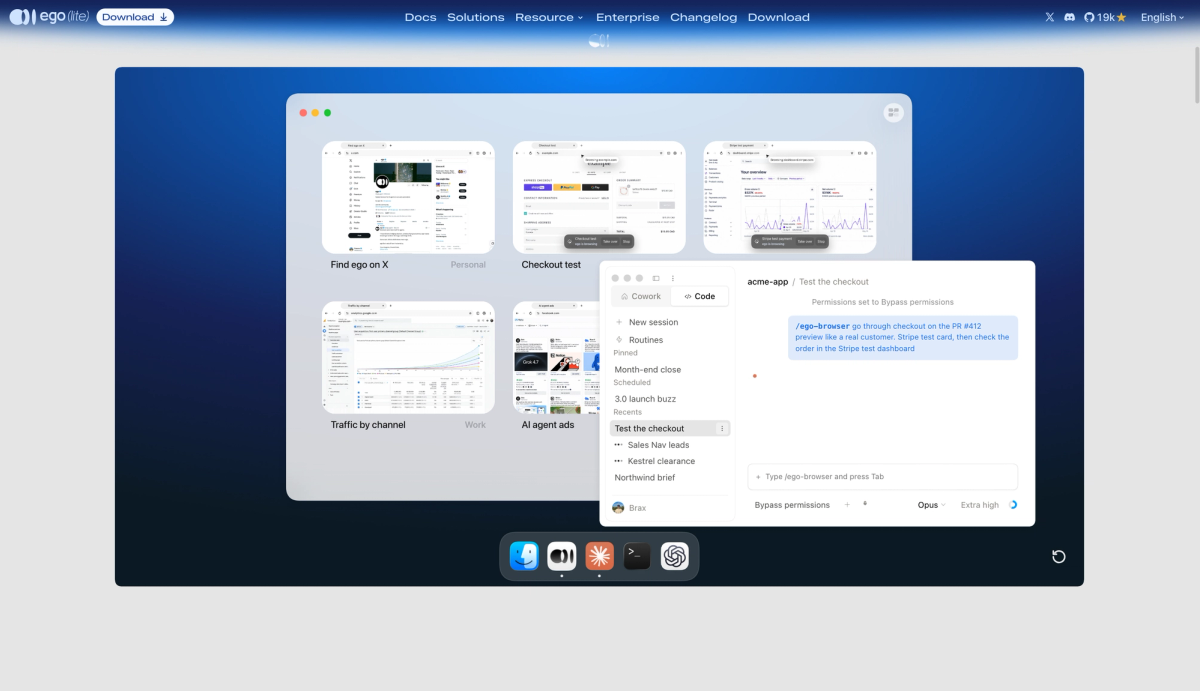Click the Brax user avatar
This screenshot has width=1200, height=691.
pos(618,508)
